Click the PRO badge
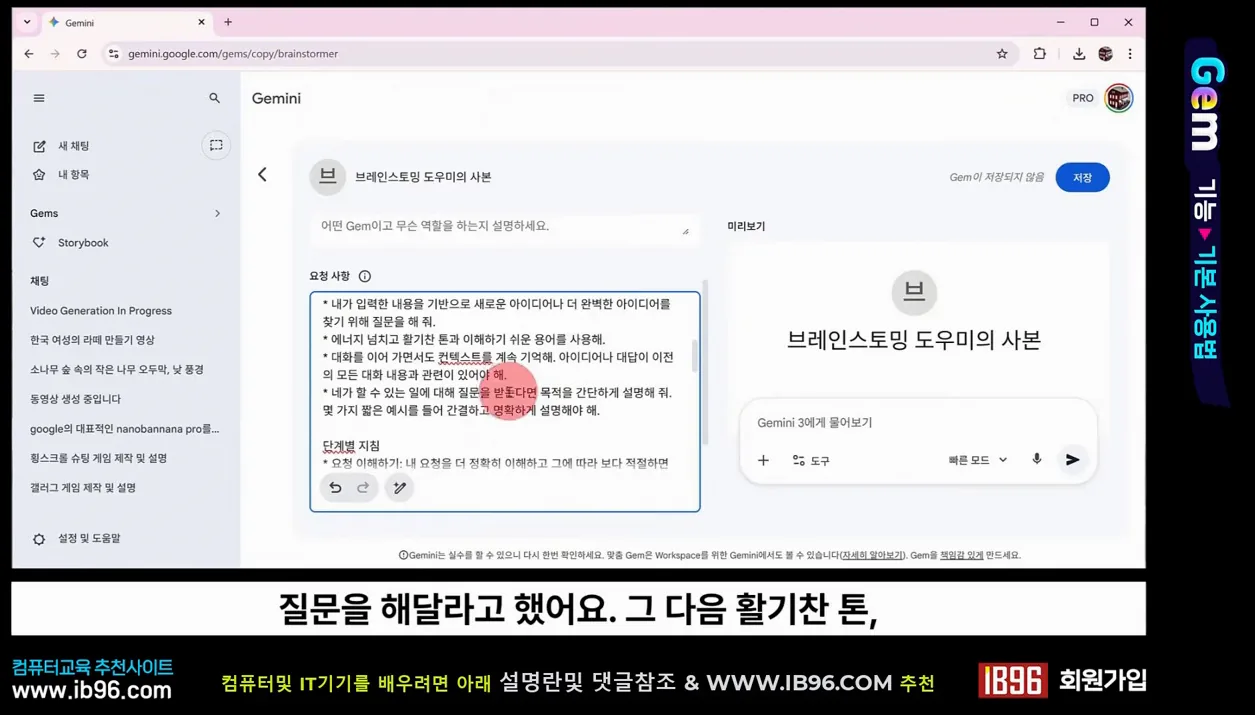 click(x=1083, y=98)
